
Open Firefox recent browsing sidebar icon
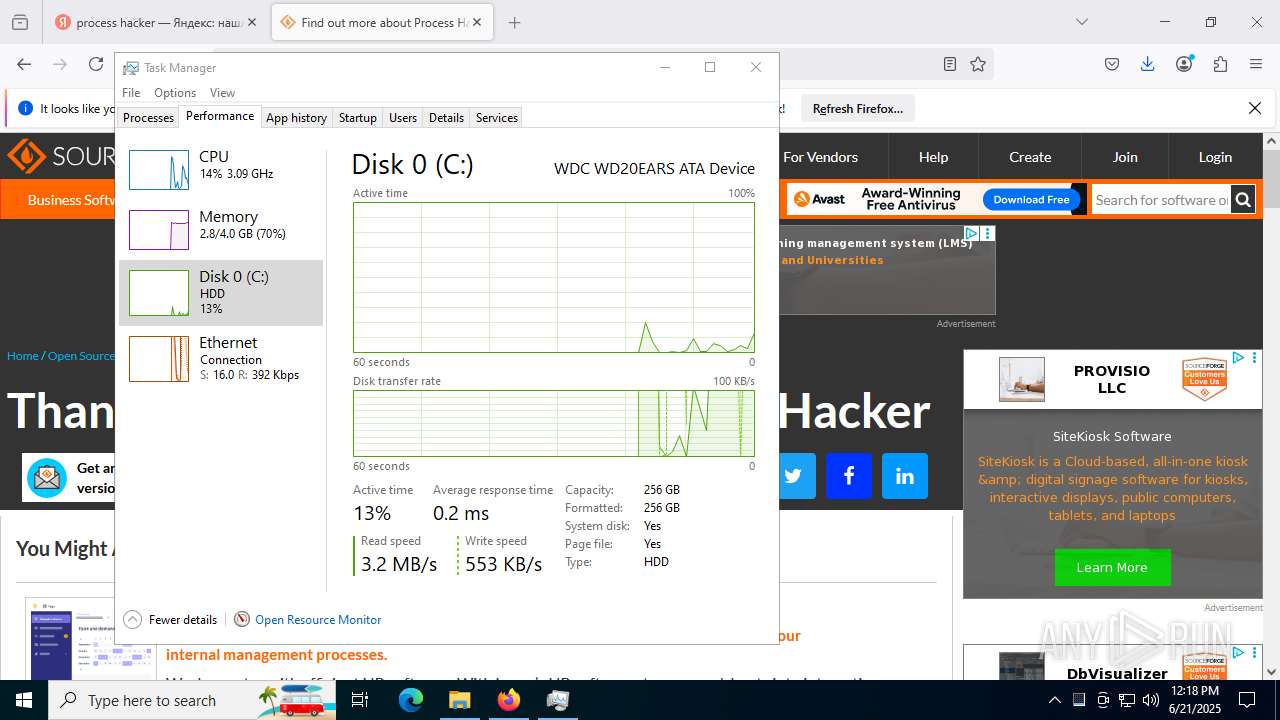(x=20, y=22)
